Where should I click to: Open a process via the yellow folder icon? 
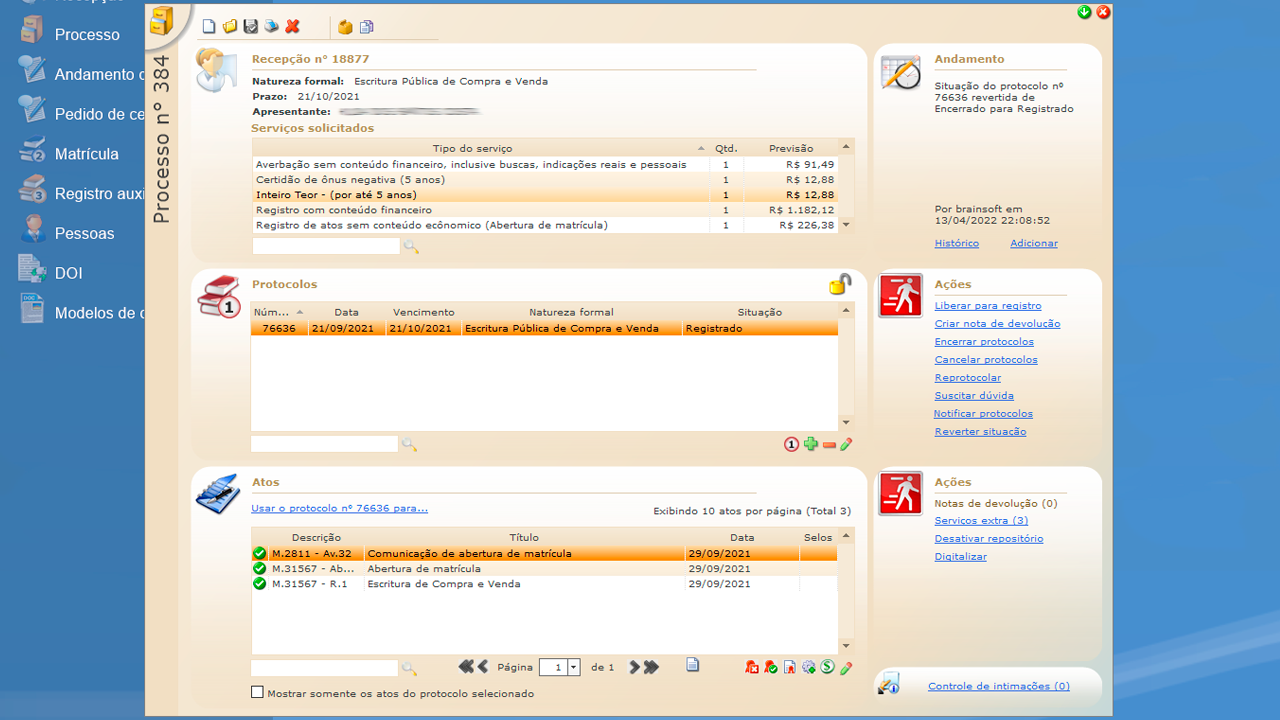pos(230,27)
